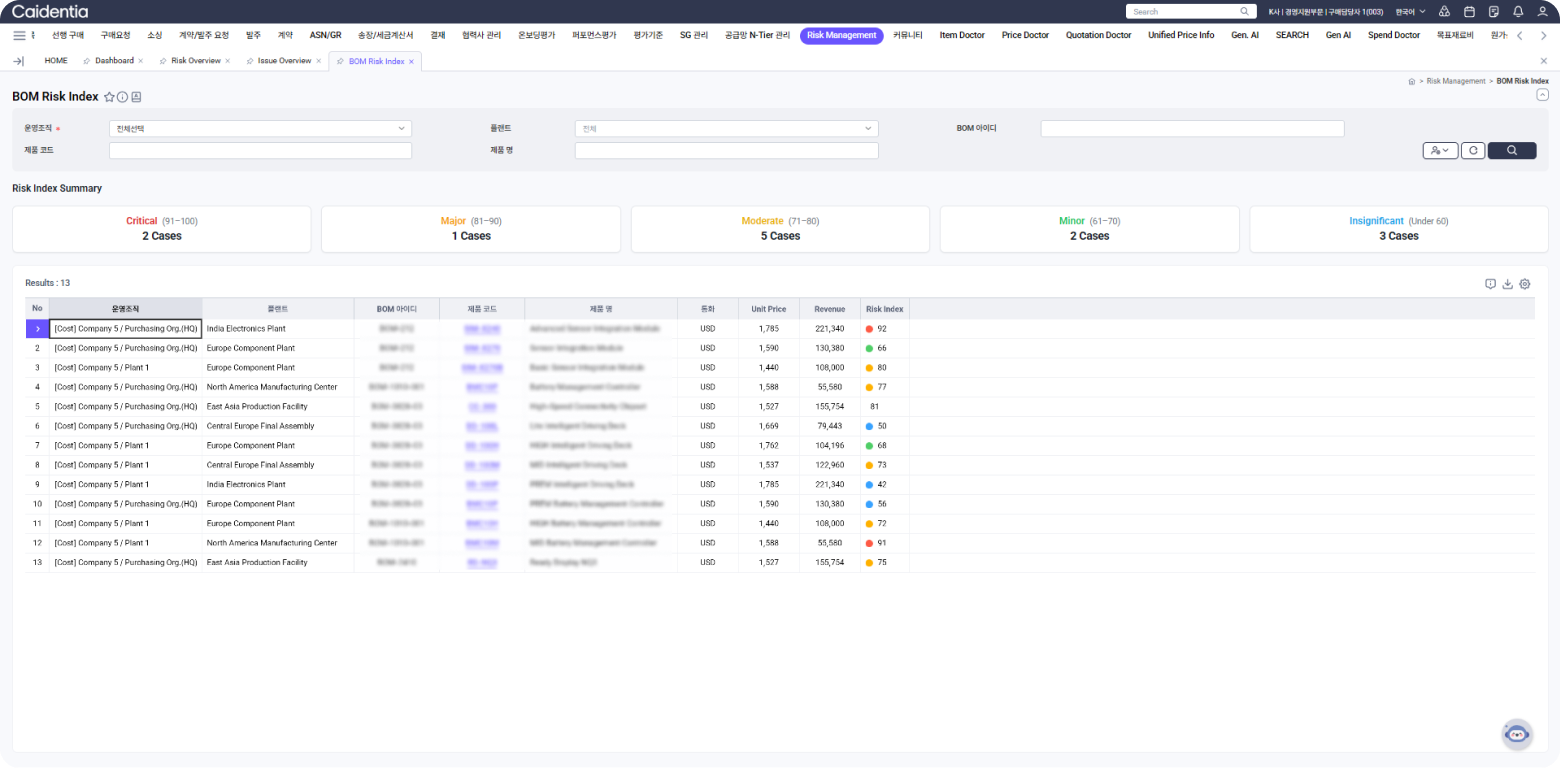
Task: Click into the BOM 아이디 input field
Action: (x=1192, y=129)
